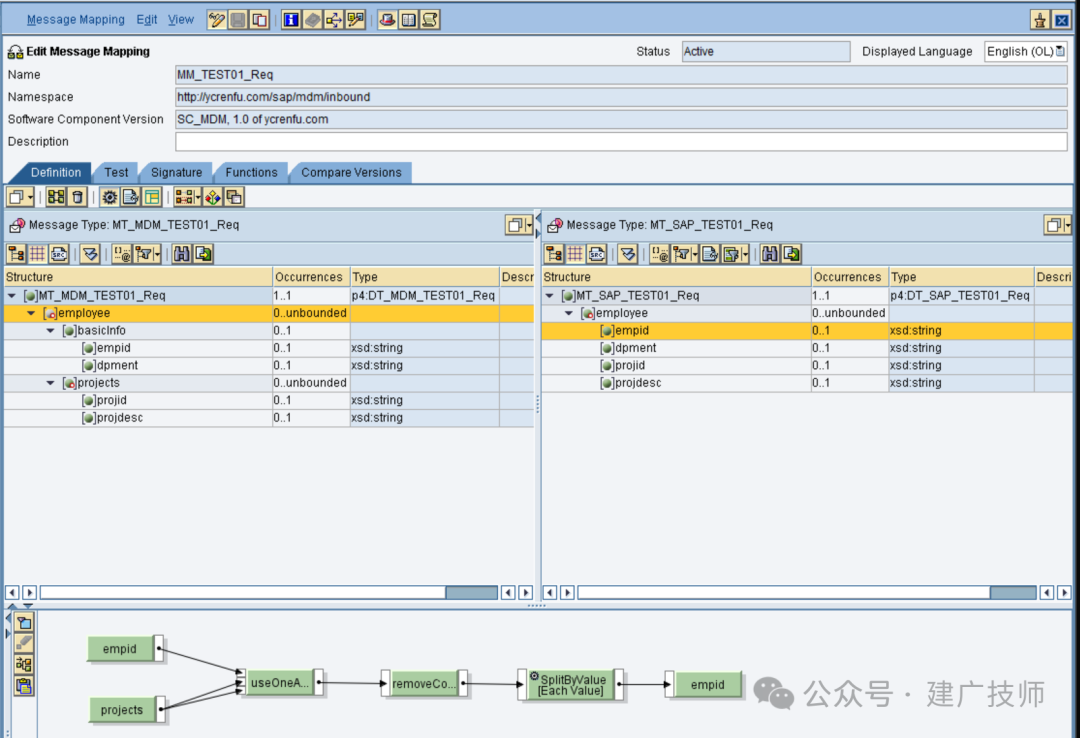This screenshot has width=1080, height=738.
Task: Toggle the grid view icon in target panel
Action: point(575,254)
